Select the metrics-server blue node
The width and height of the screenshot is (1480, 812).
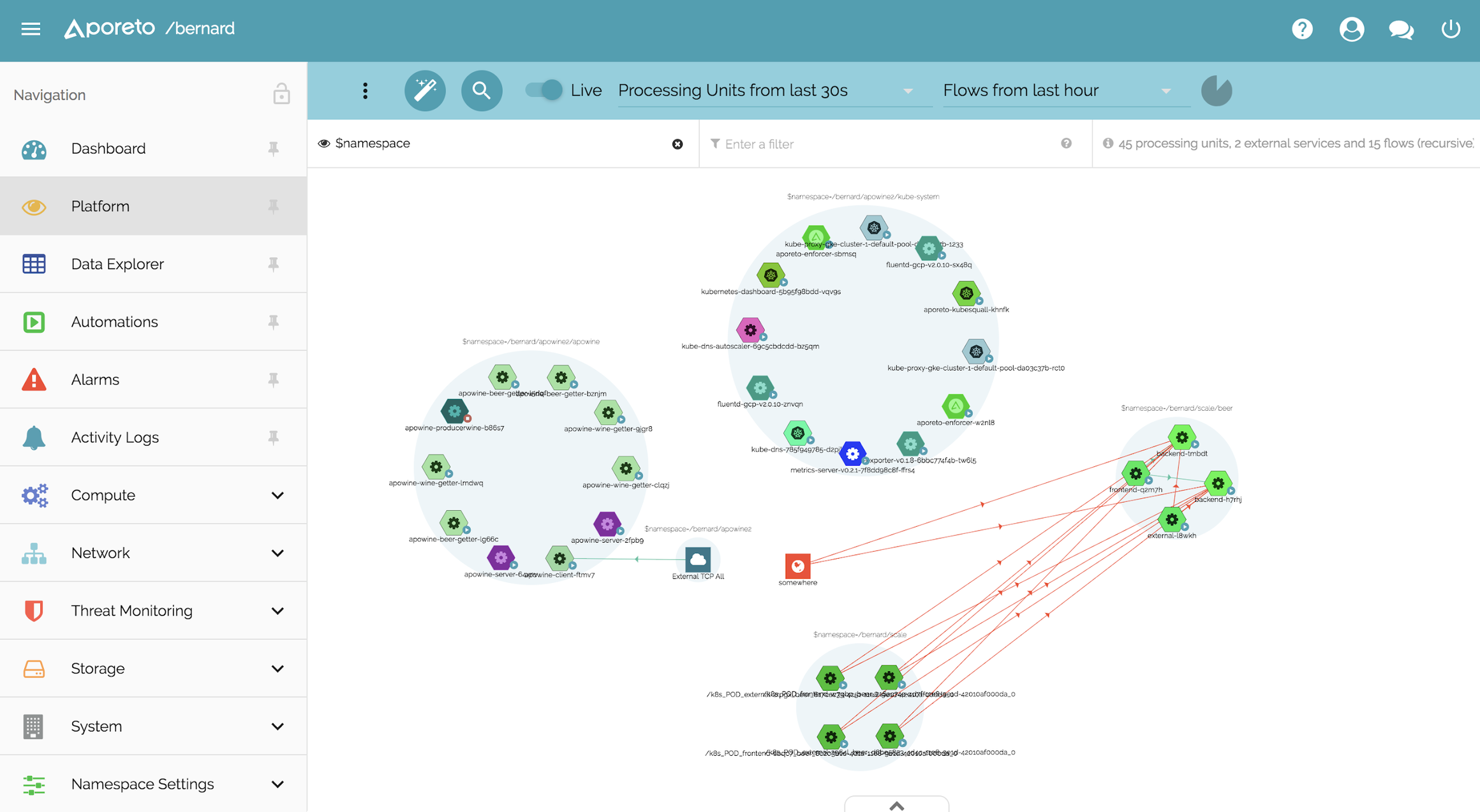[852, 454]
